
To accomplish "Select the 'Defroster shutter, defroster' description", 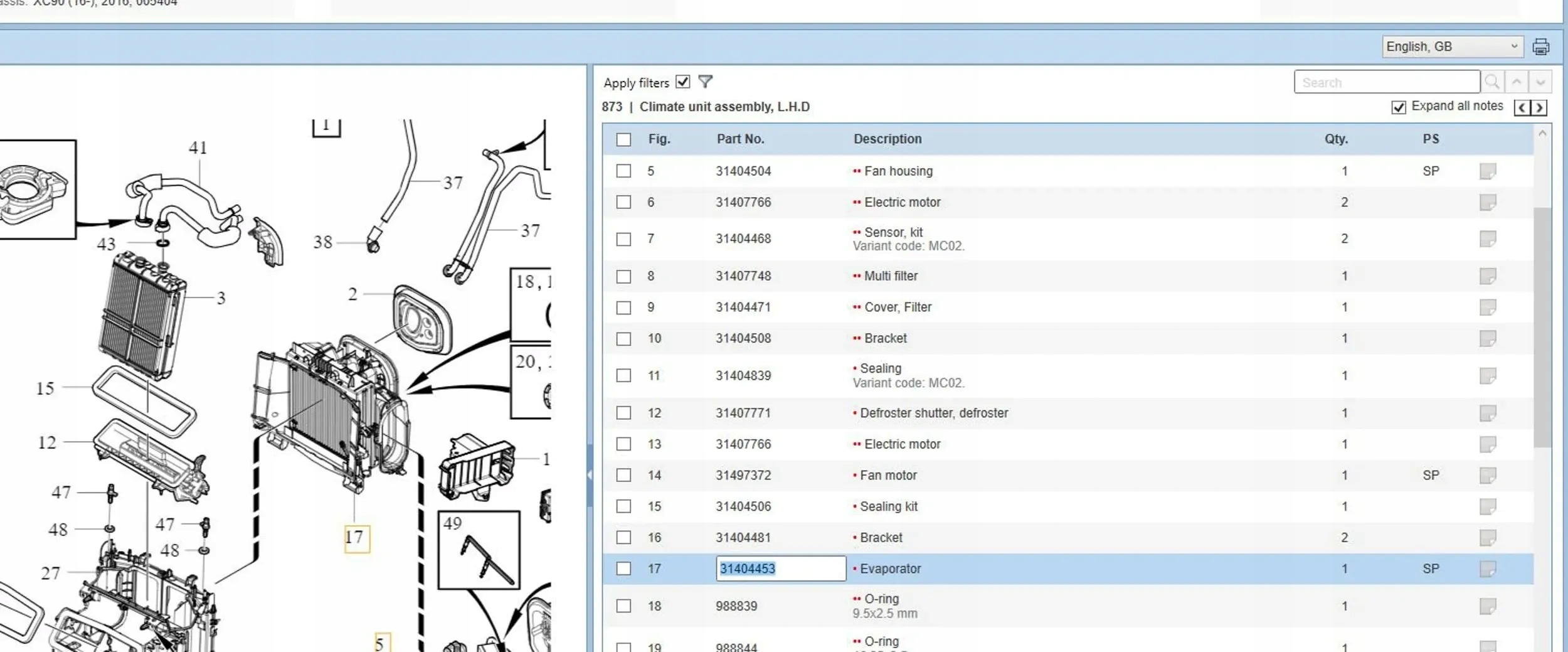I will click(934, 413).
